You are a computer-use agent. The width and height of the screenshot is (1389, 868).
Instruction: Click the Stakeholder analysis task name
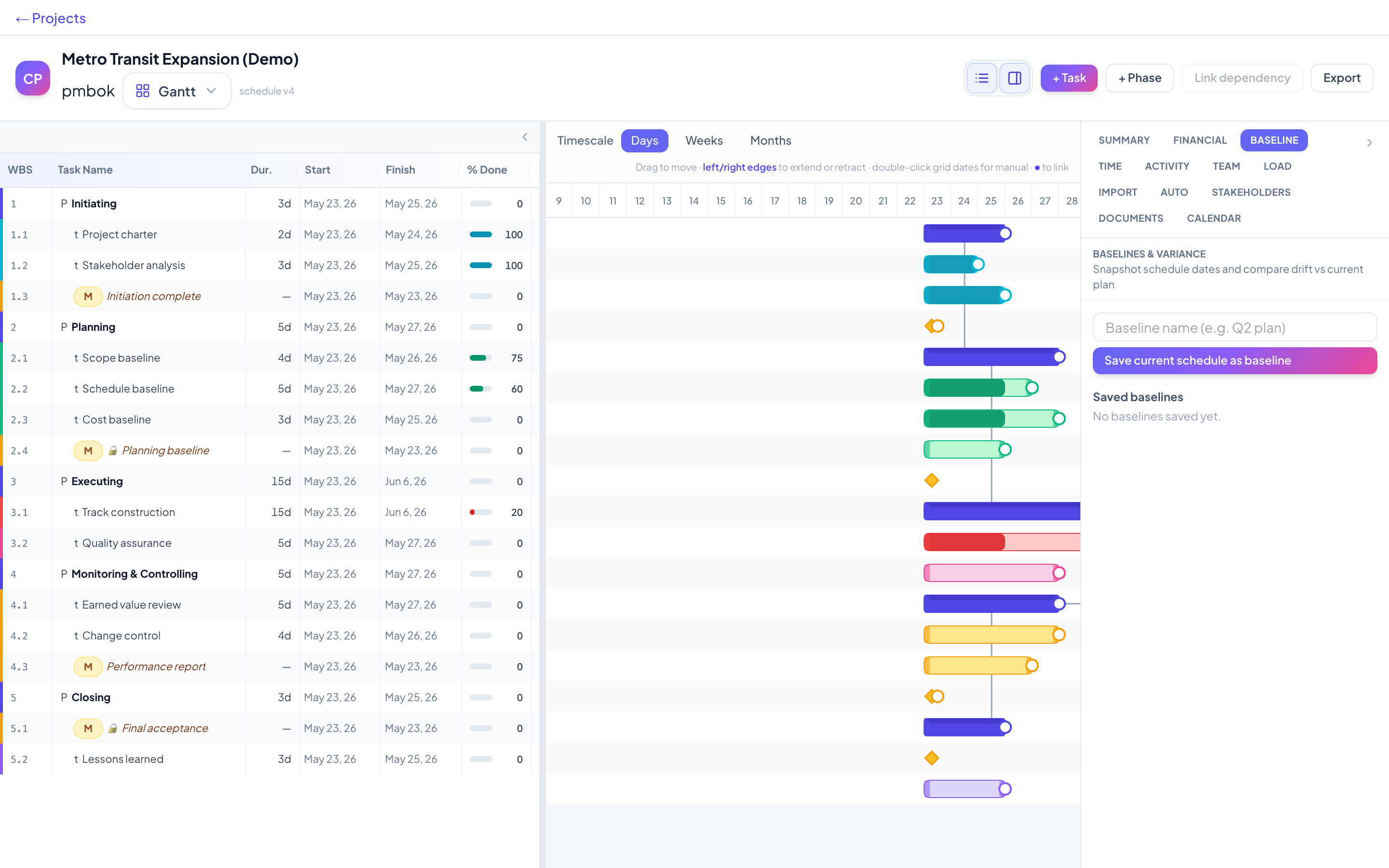pos(133,265)
